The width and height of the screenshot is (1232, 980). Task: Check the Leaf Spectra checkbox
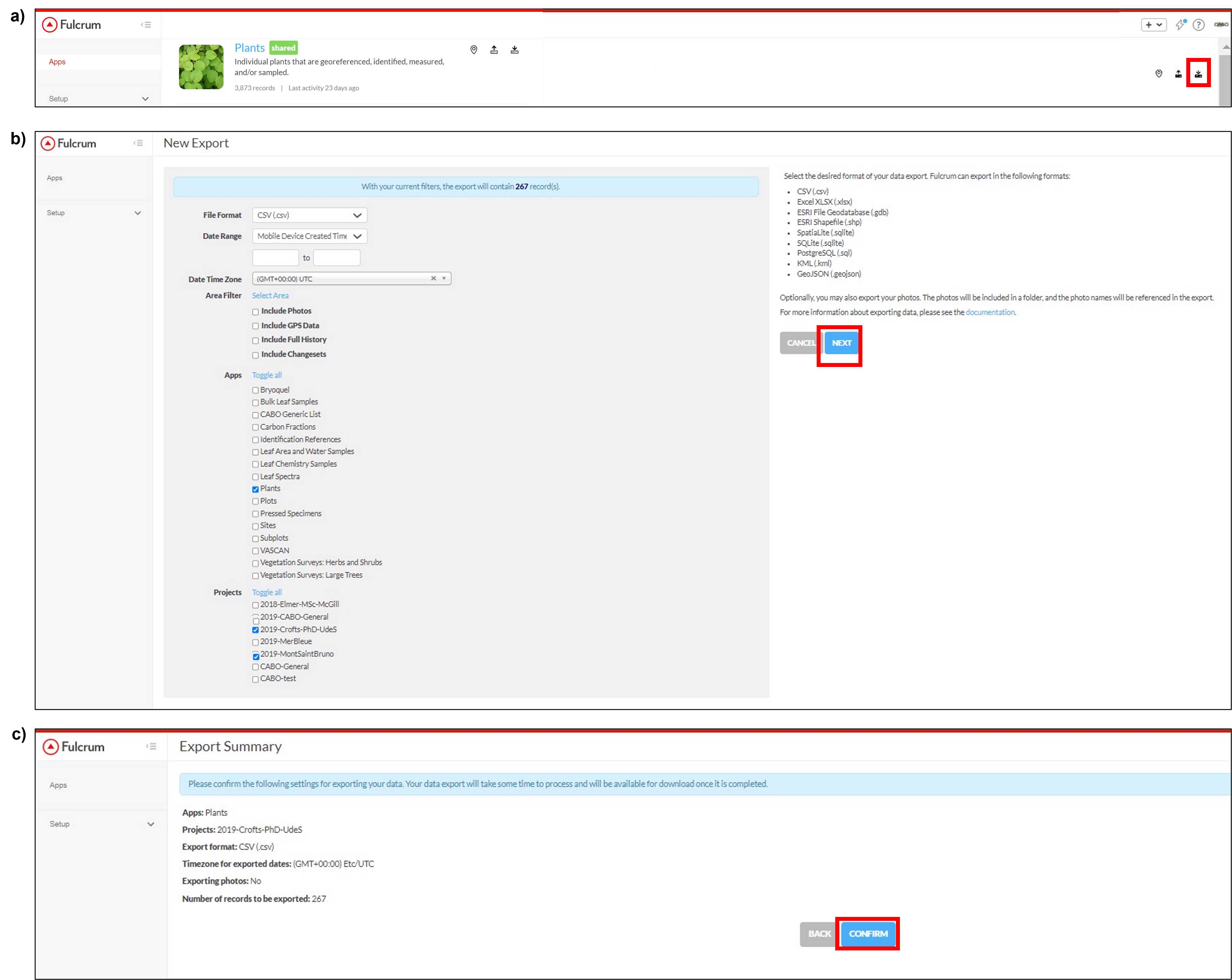[256, 477]
